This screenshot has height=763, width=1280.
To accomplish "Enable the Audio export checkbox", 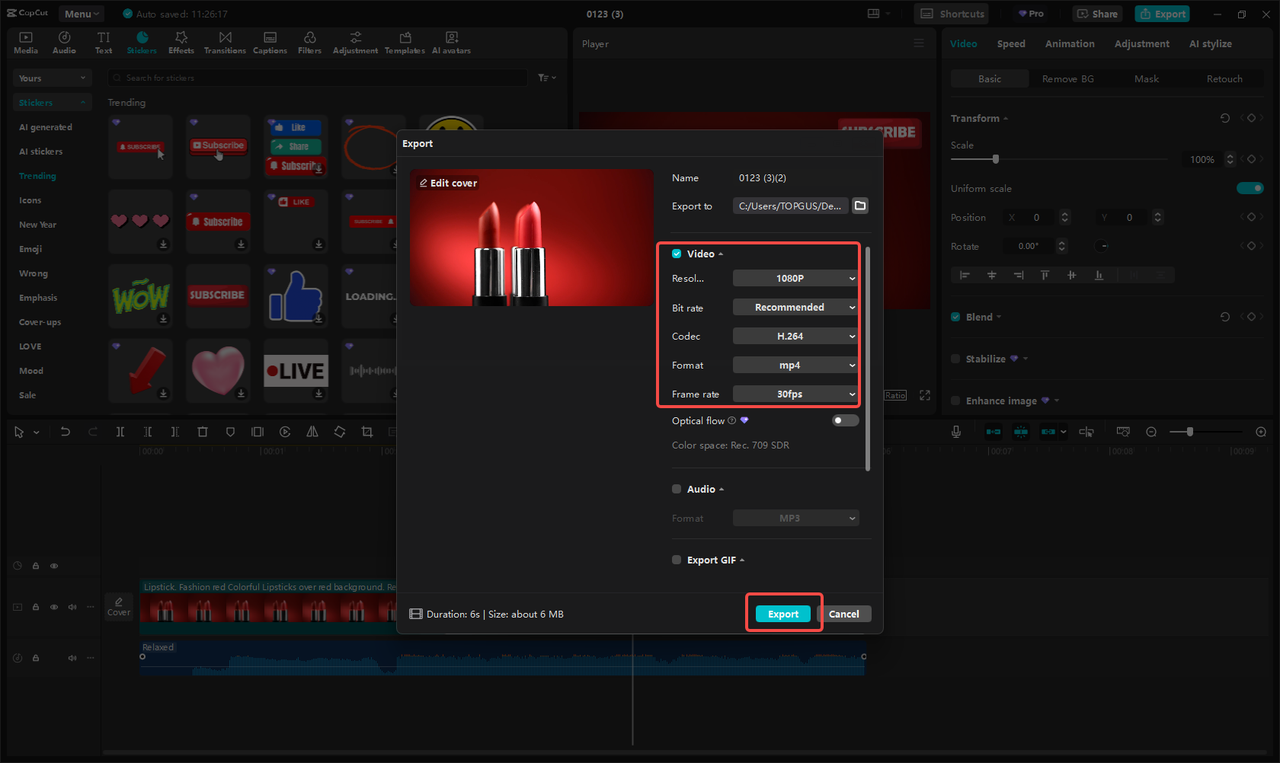I will 676,489.
